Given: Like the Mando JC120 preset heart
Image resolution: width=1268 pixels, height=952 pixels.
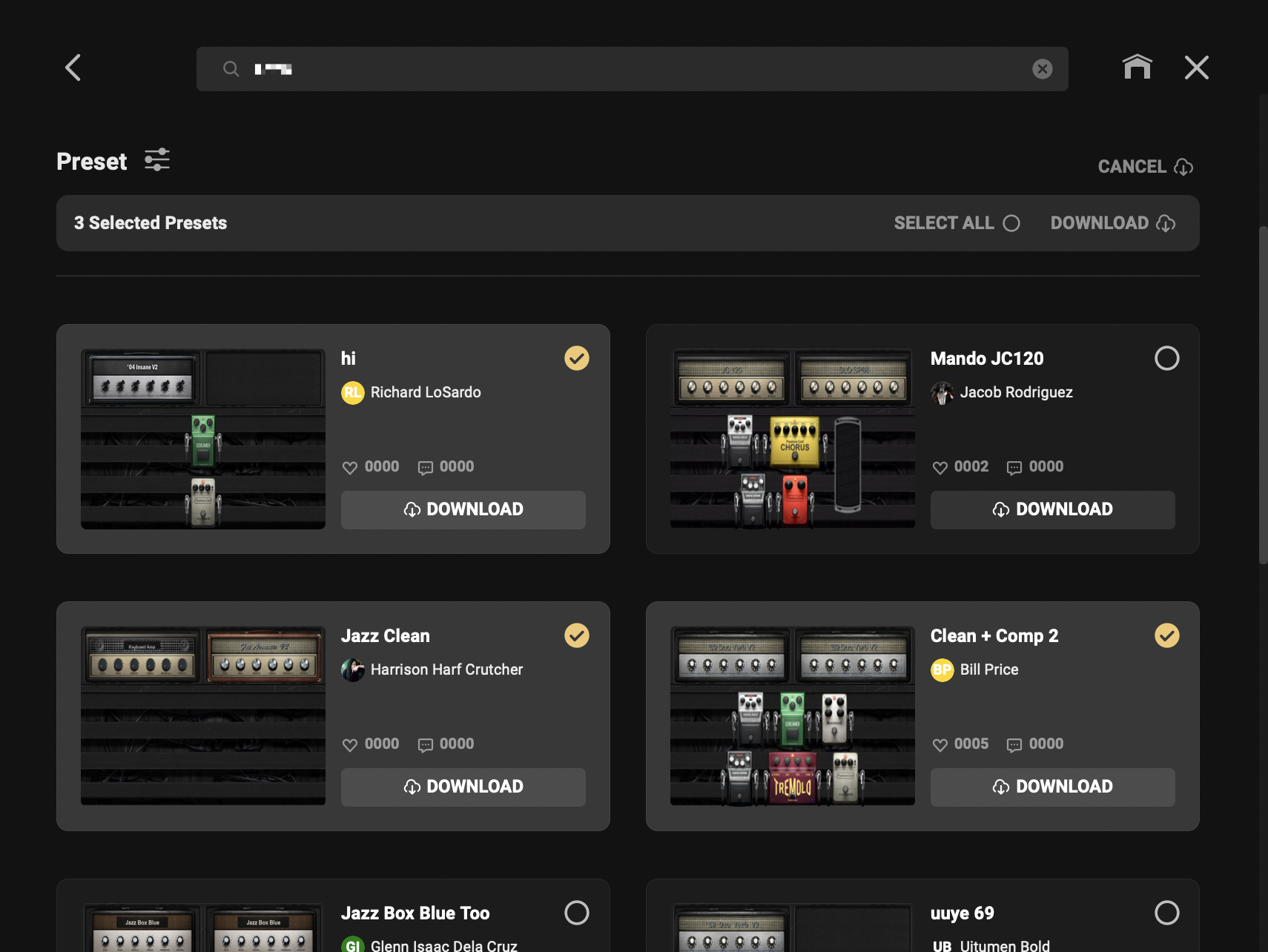Looking at the screenshot, I should pos(940,468).
